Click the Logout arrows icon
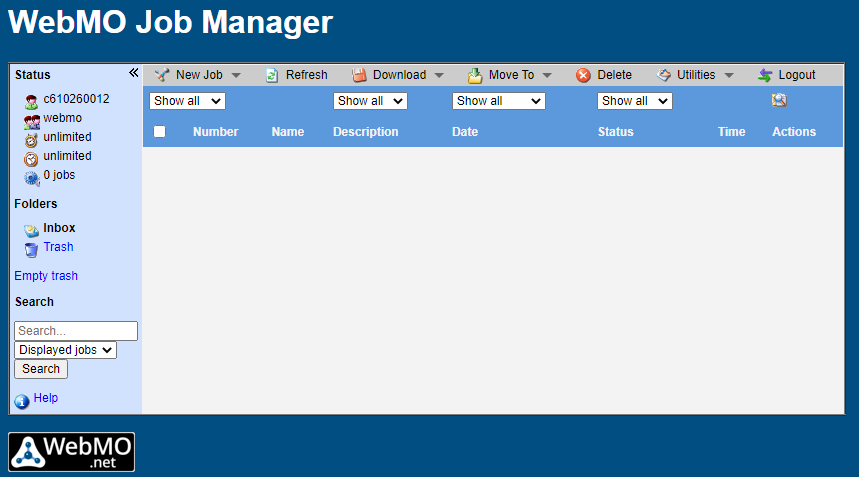Screen dimensions: 859x477 coord(765,75)
